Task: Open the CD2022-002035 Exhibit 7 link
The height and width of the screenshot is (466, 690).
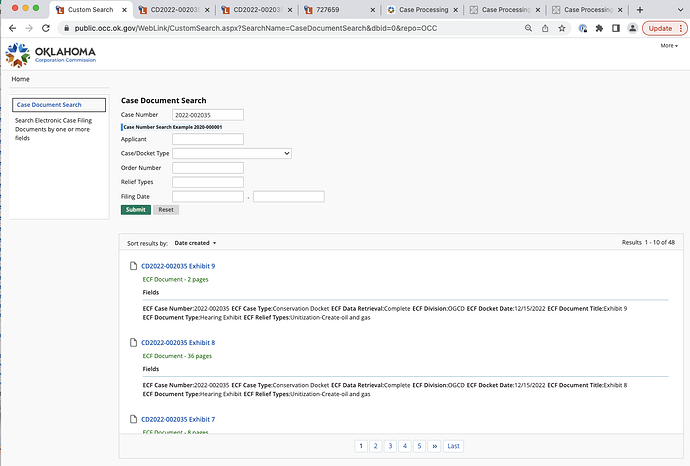Action: coord(178,419)
